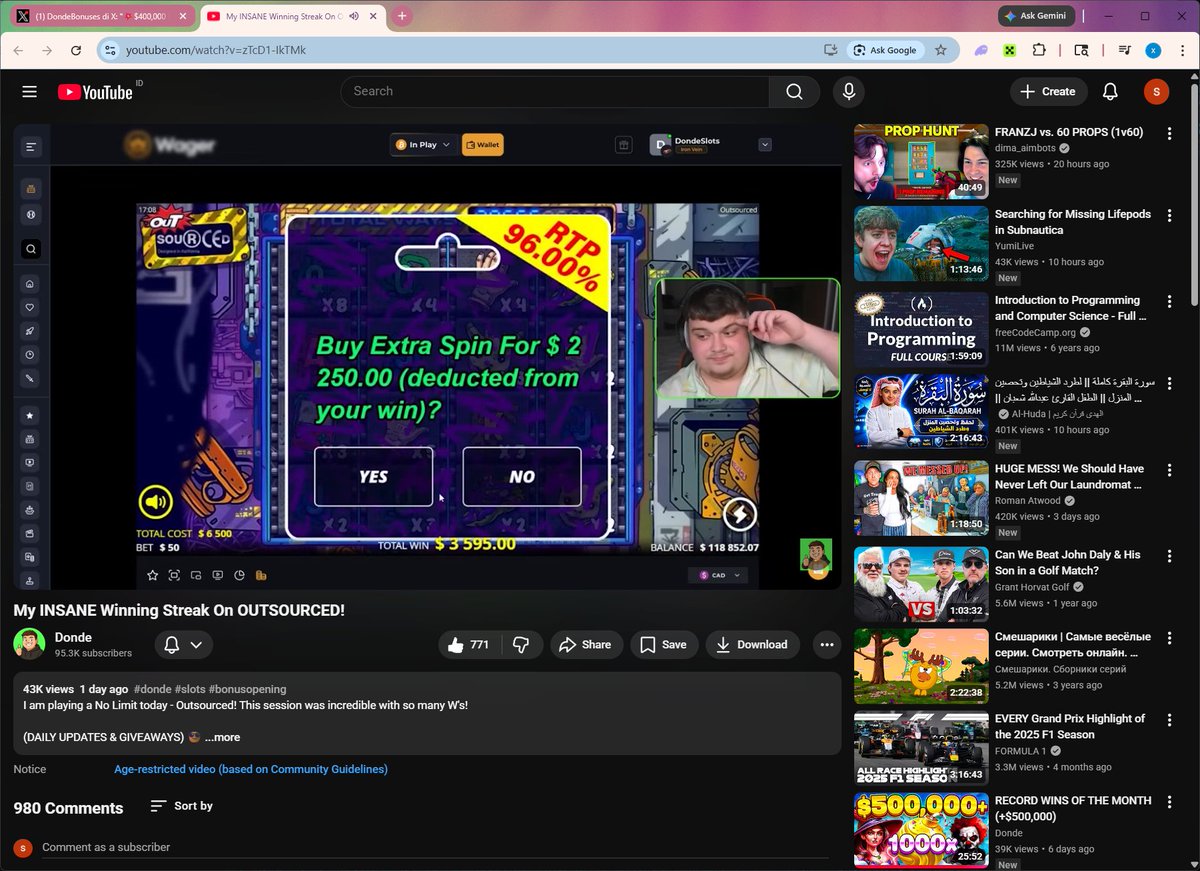
Task: Bookmark this page with star icon
Action: 940,50
